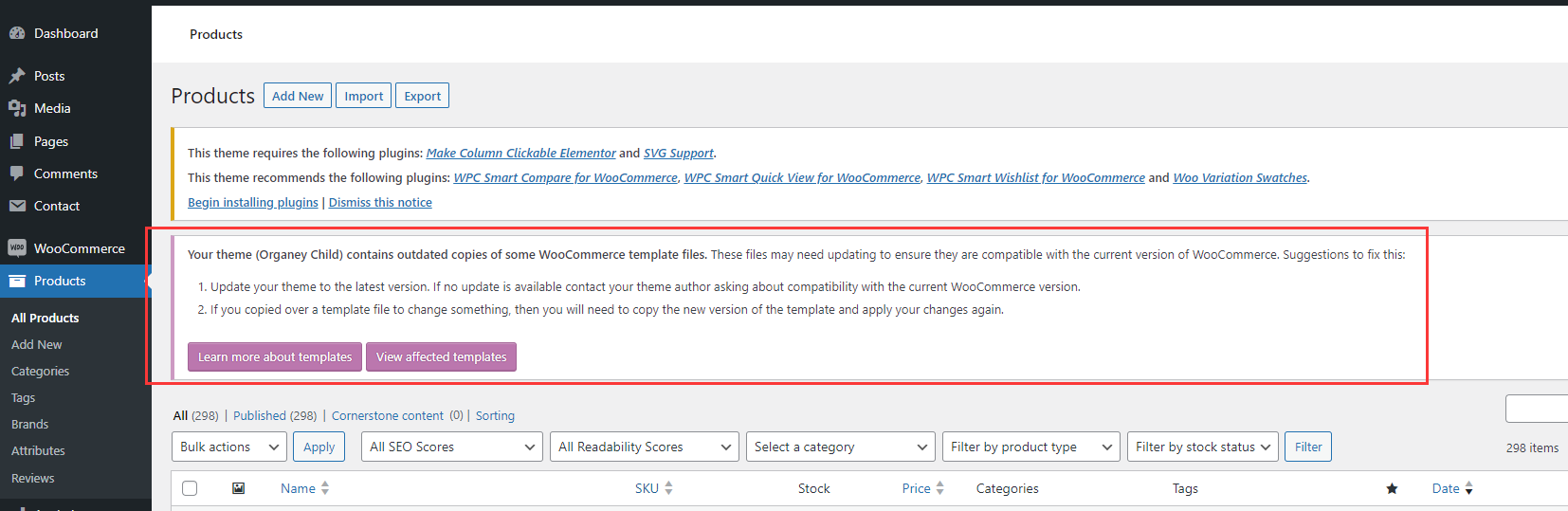Click the Contact envelope icon
This screenshot has height=511, width=1568.
[17, 206]
